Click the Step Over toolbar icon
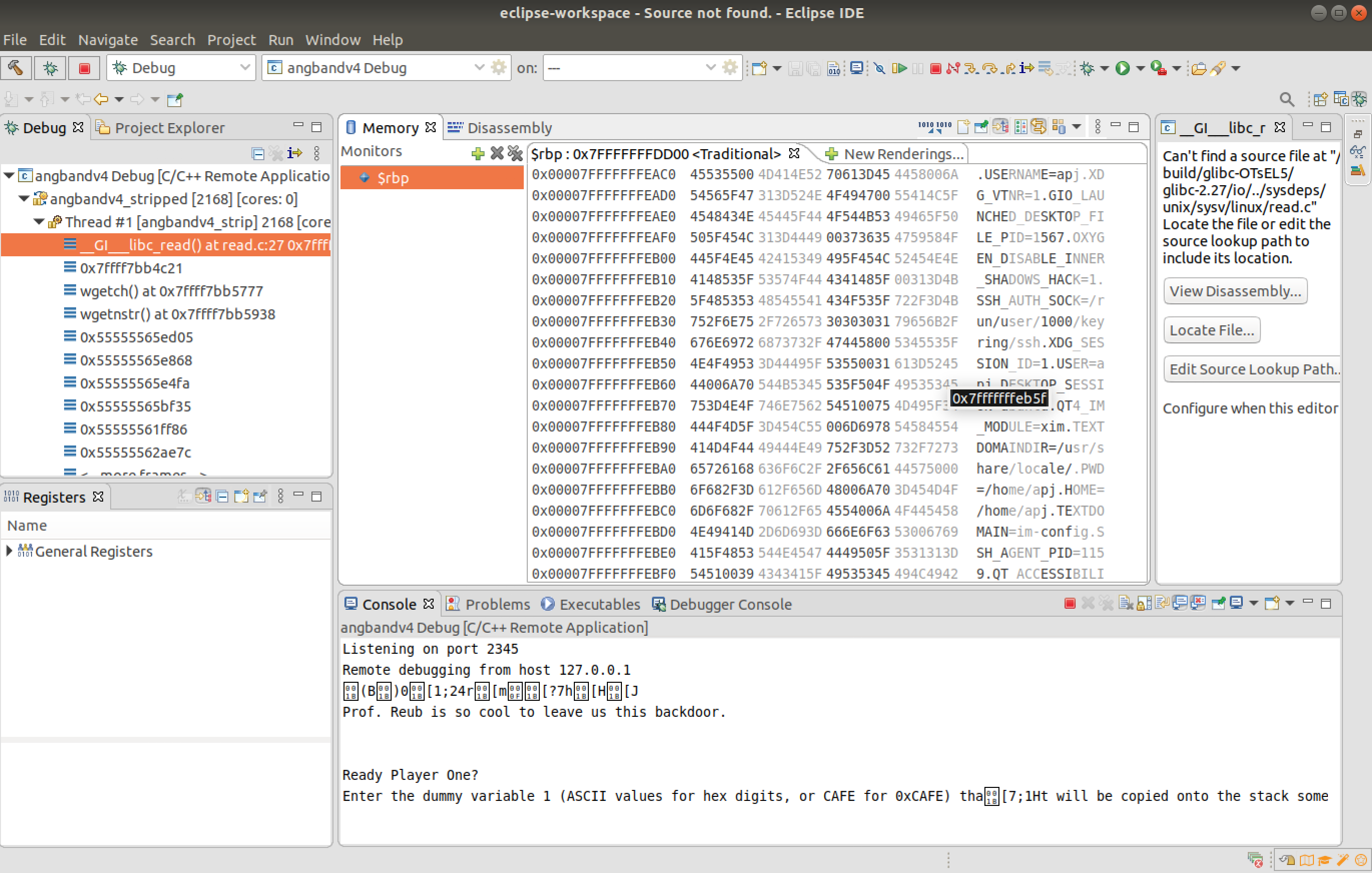The height and width of the screenshot is (873, 1372). (990, 69)
